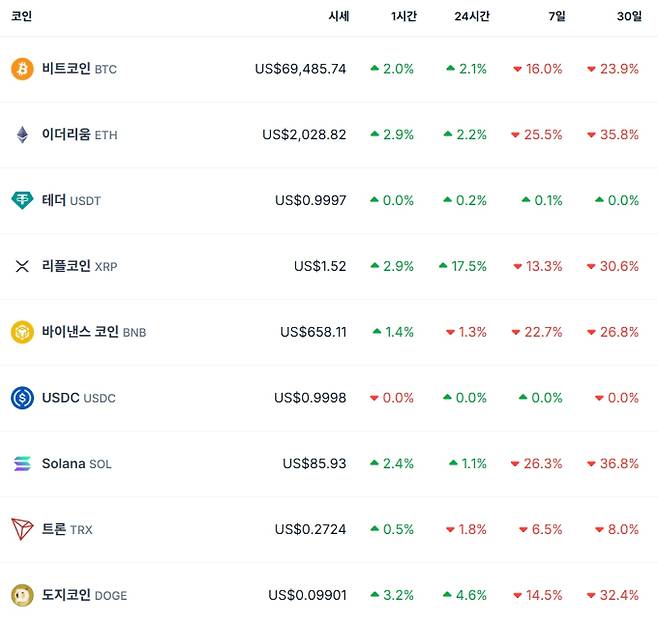Sort by the 7일 column header
Screen dimensions: 658x626
[555, 17]
